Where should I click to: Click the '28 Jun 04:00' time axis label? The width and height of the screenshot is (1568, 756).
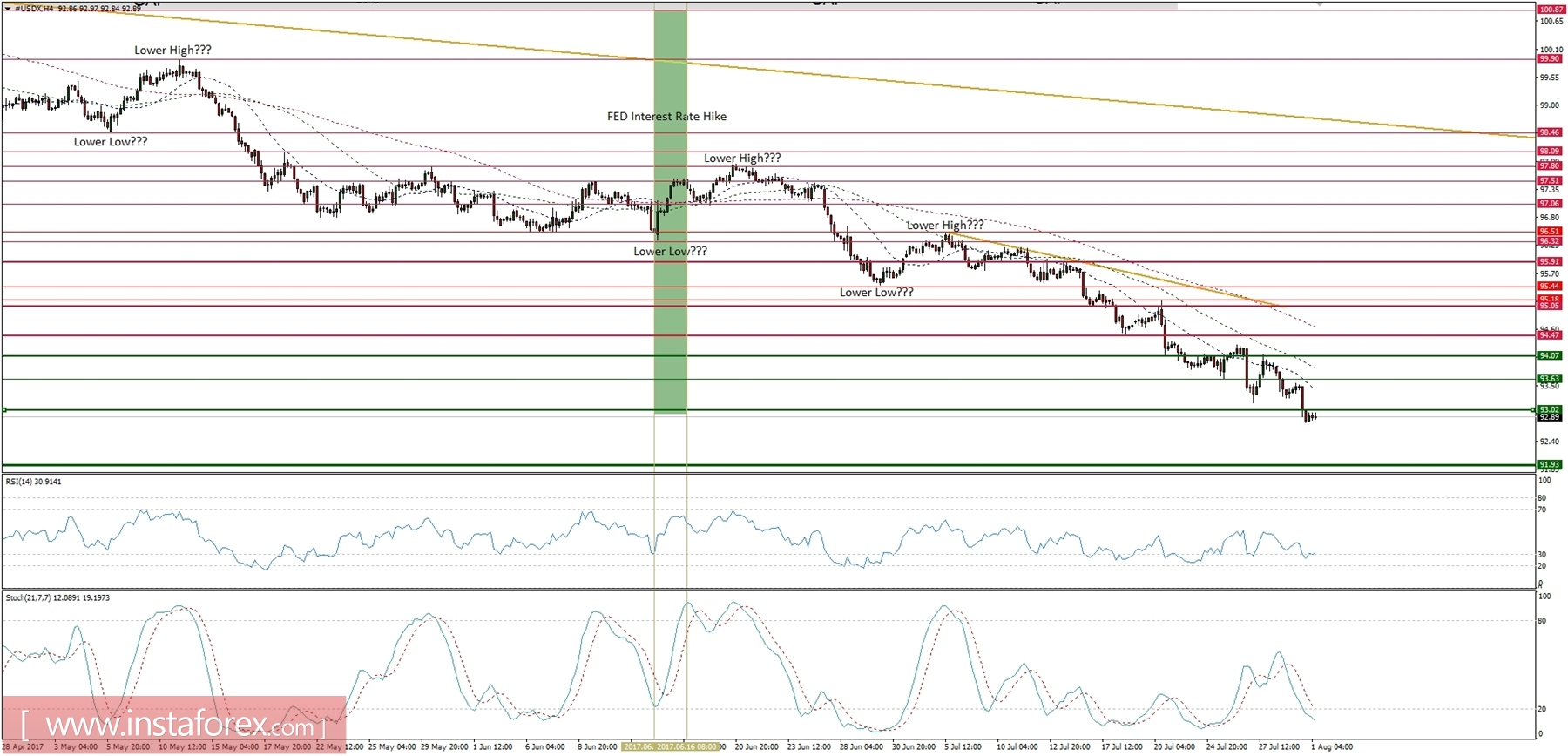(862, 746)
